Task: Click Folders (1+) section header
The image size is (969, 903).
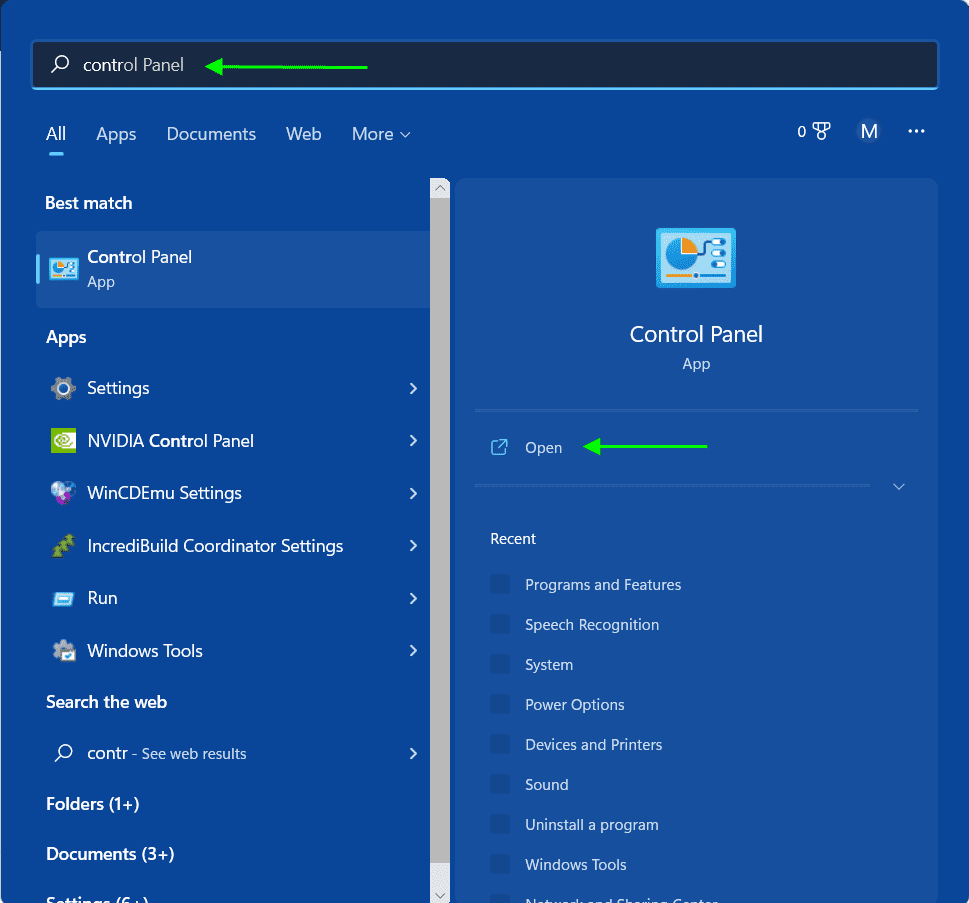Action: (x=93, y=804)
